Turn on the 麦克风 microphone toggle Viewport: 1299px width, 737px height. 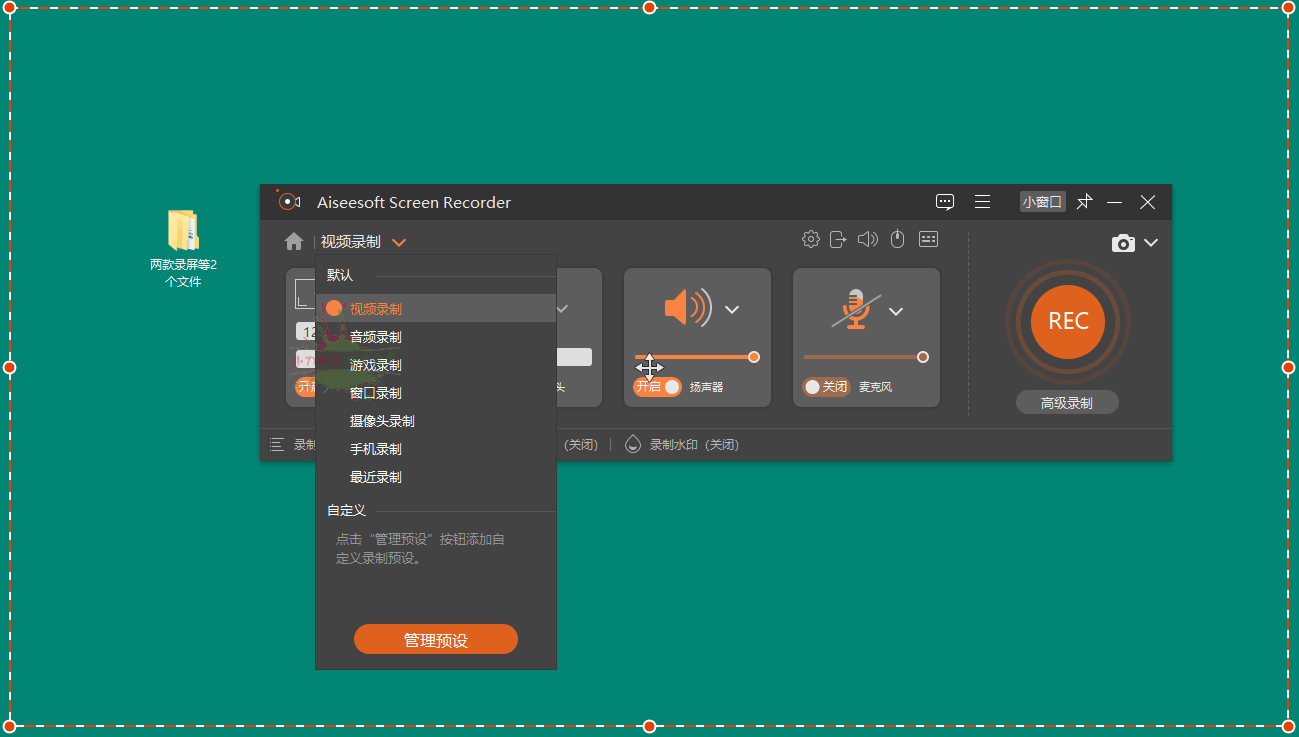click(x=826, y=386)
